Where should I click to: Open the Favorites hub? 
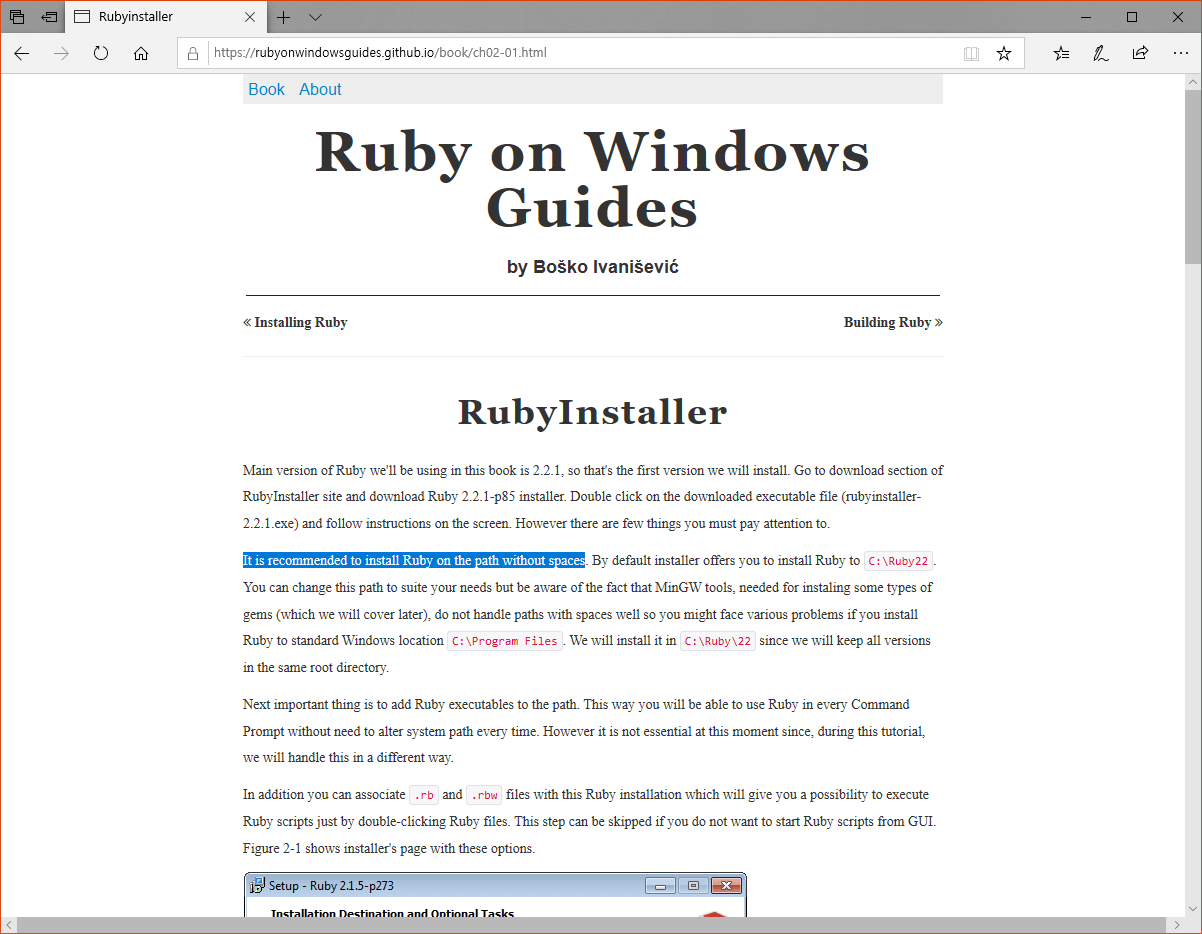[1061, 53]
